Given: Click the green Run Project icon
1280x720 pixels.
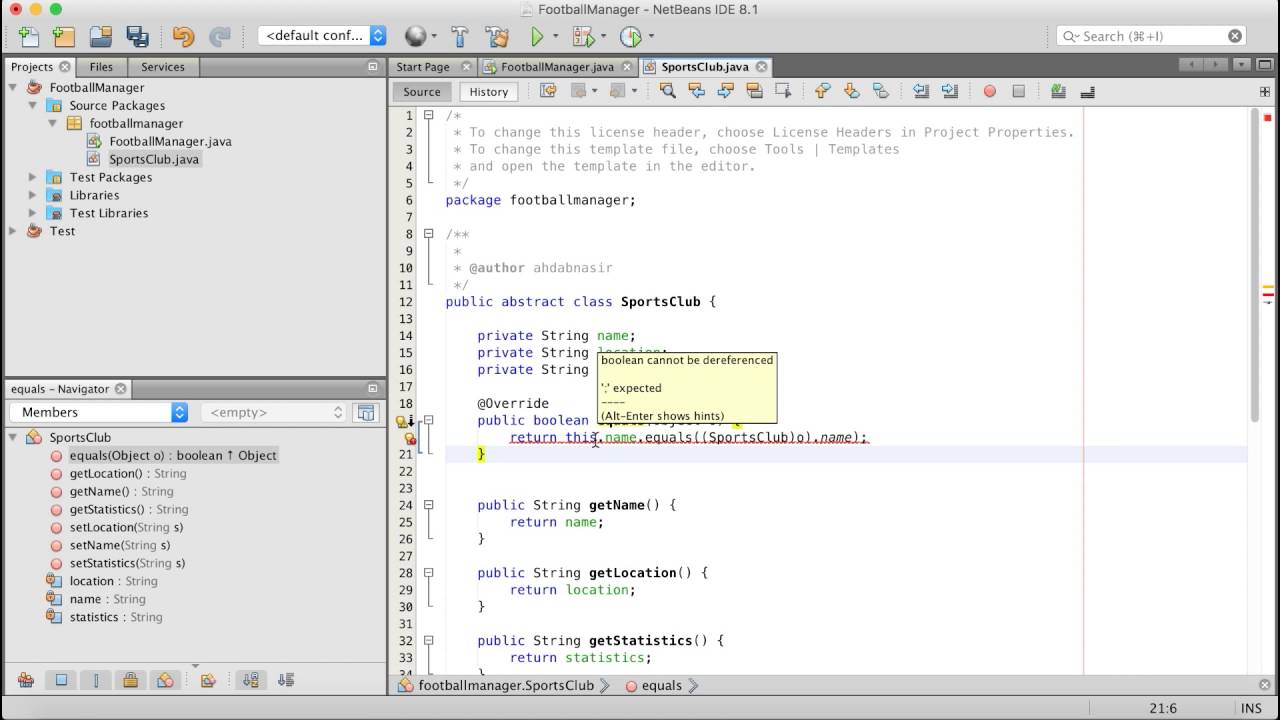Looking at the screenshot, I should pyautogui.click(x=537, y=37).
